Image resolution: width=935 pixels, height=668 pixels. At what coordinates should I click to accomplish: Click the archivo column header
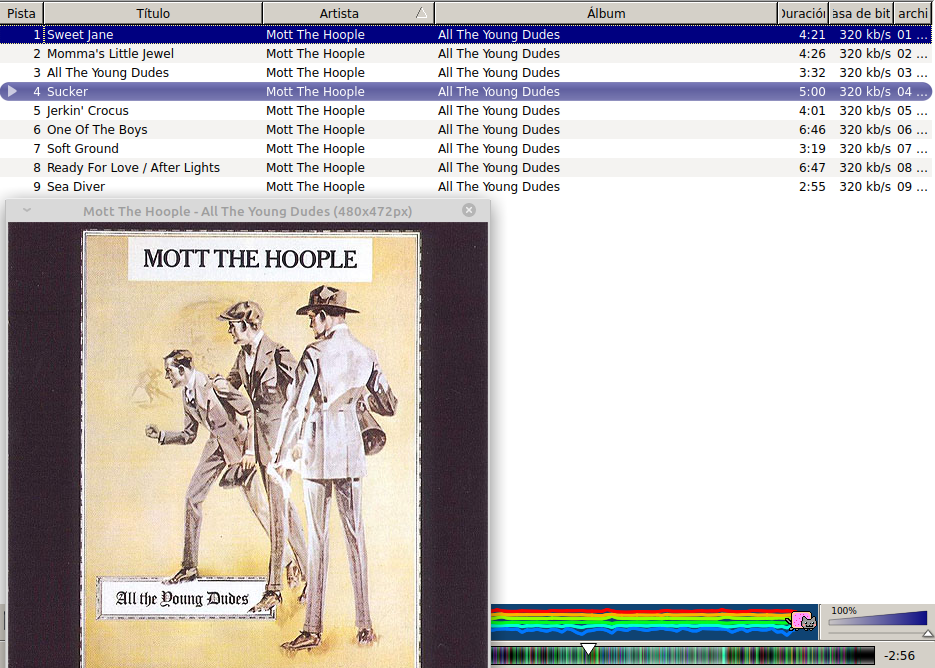click(914, 13)
